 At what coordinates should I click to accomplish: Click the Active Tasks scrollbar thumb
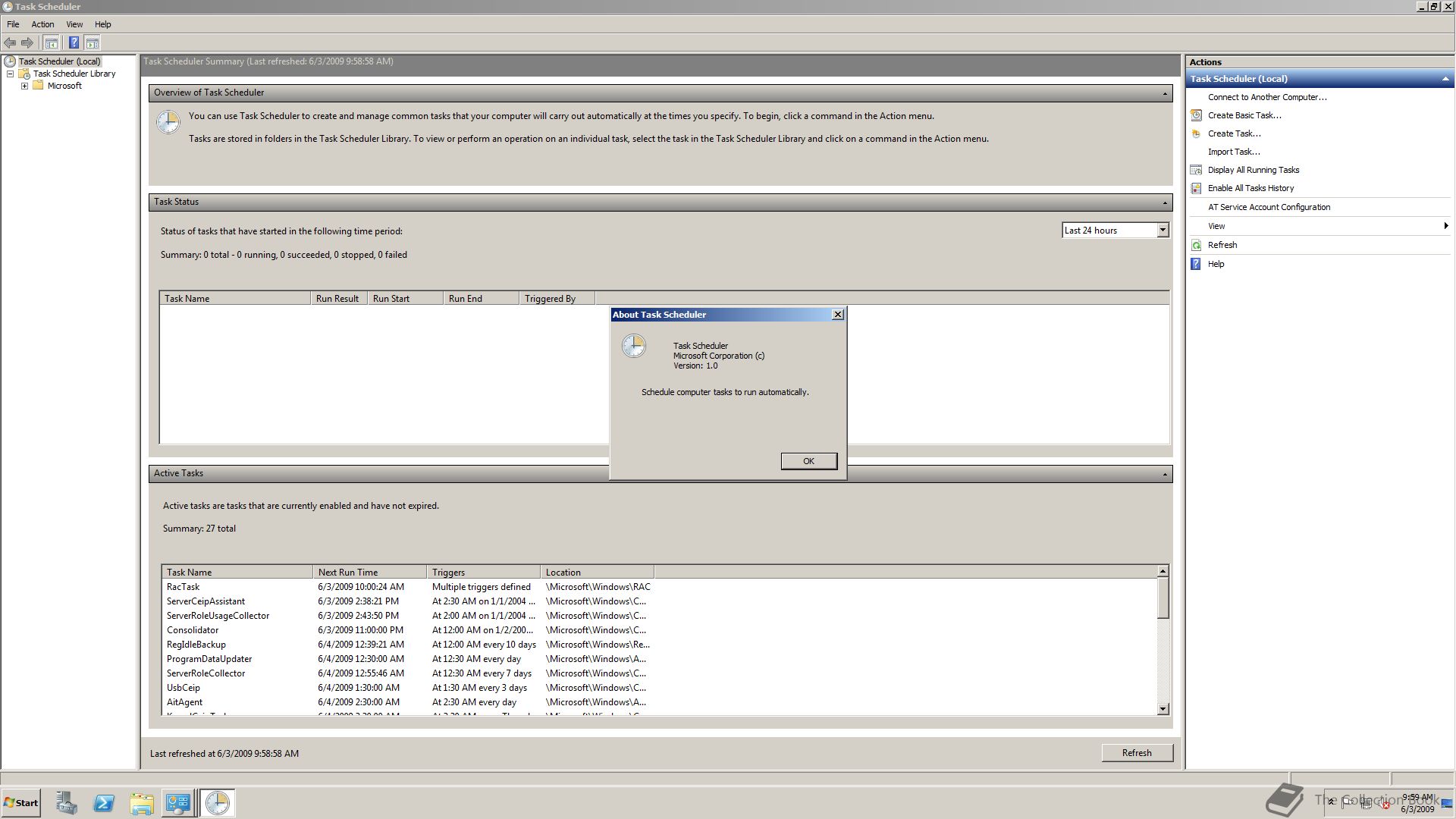point(1163,598)
